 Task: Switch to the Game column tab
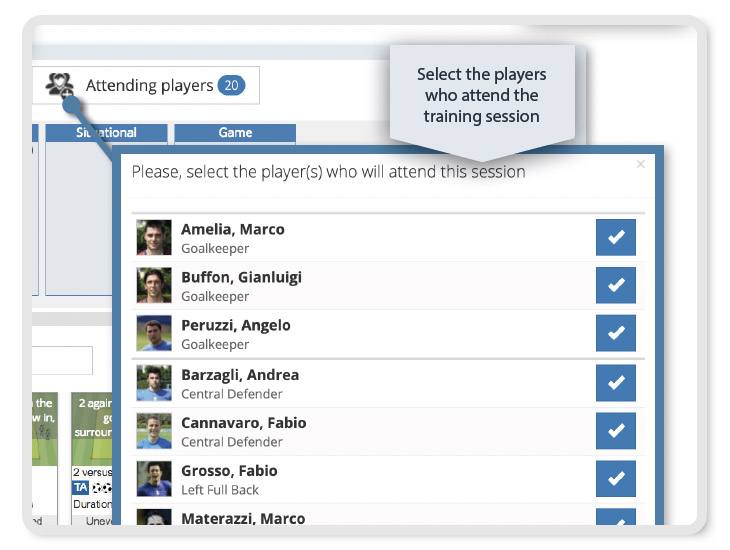pos(235,133)
